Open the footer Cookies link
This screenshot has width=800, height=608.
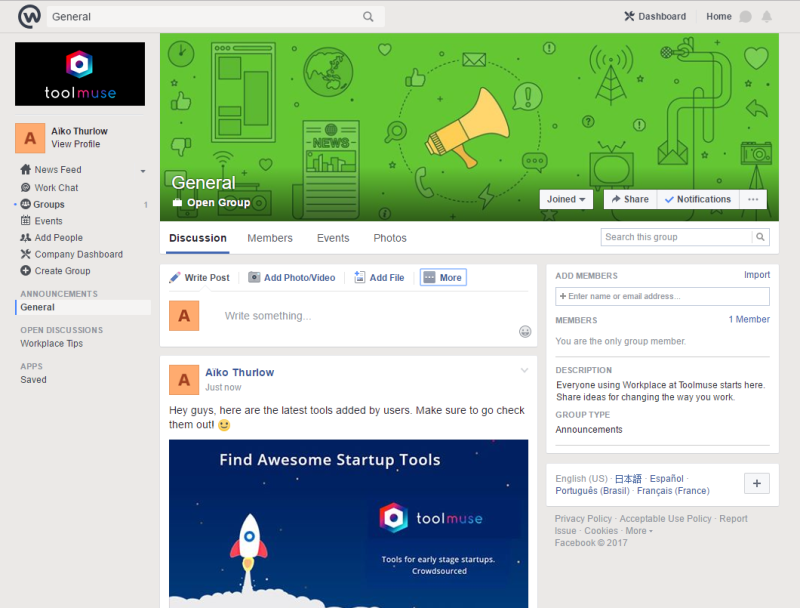(x=601, y=531)
